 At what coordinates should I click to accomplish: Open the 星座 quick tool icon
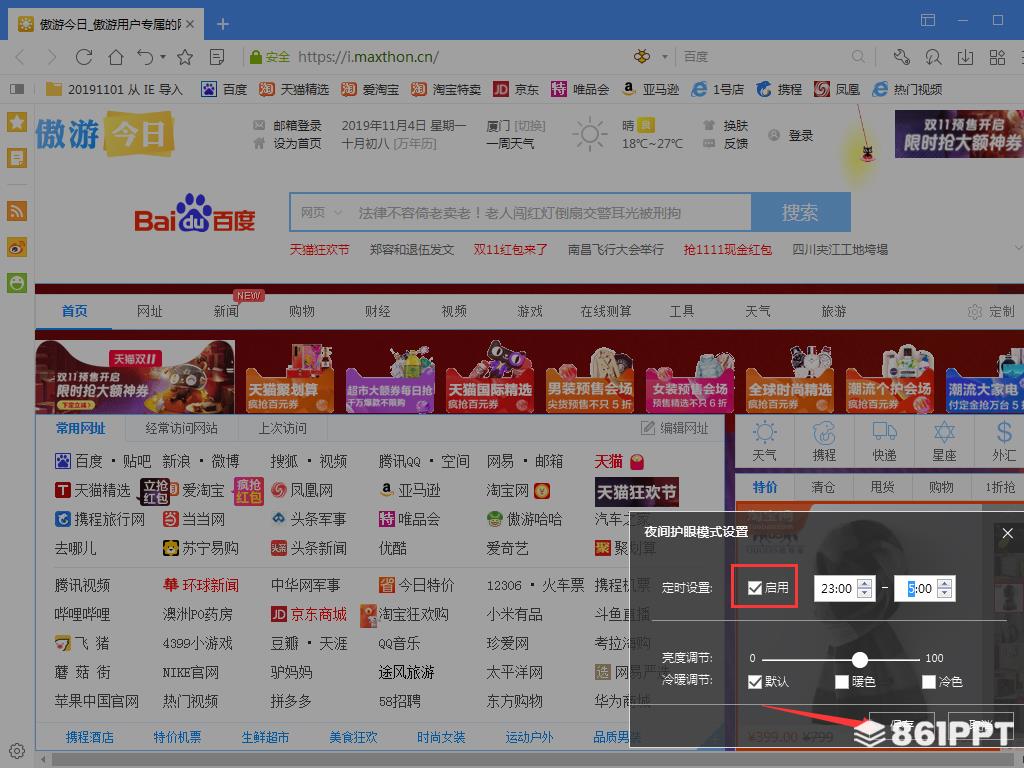(944, 441)
